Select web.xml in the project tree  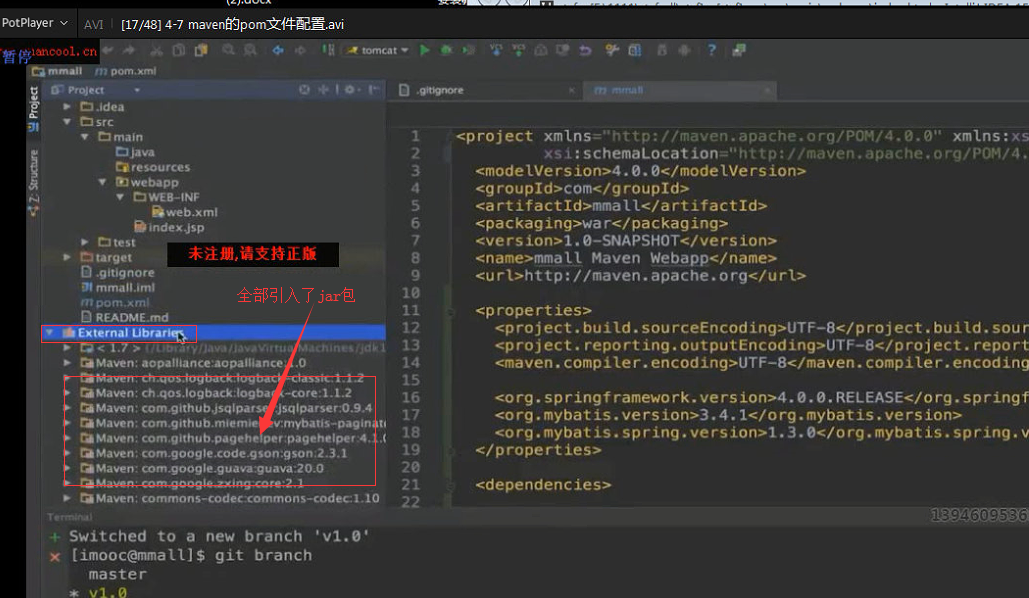[x=184, y=212]
